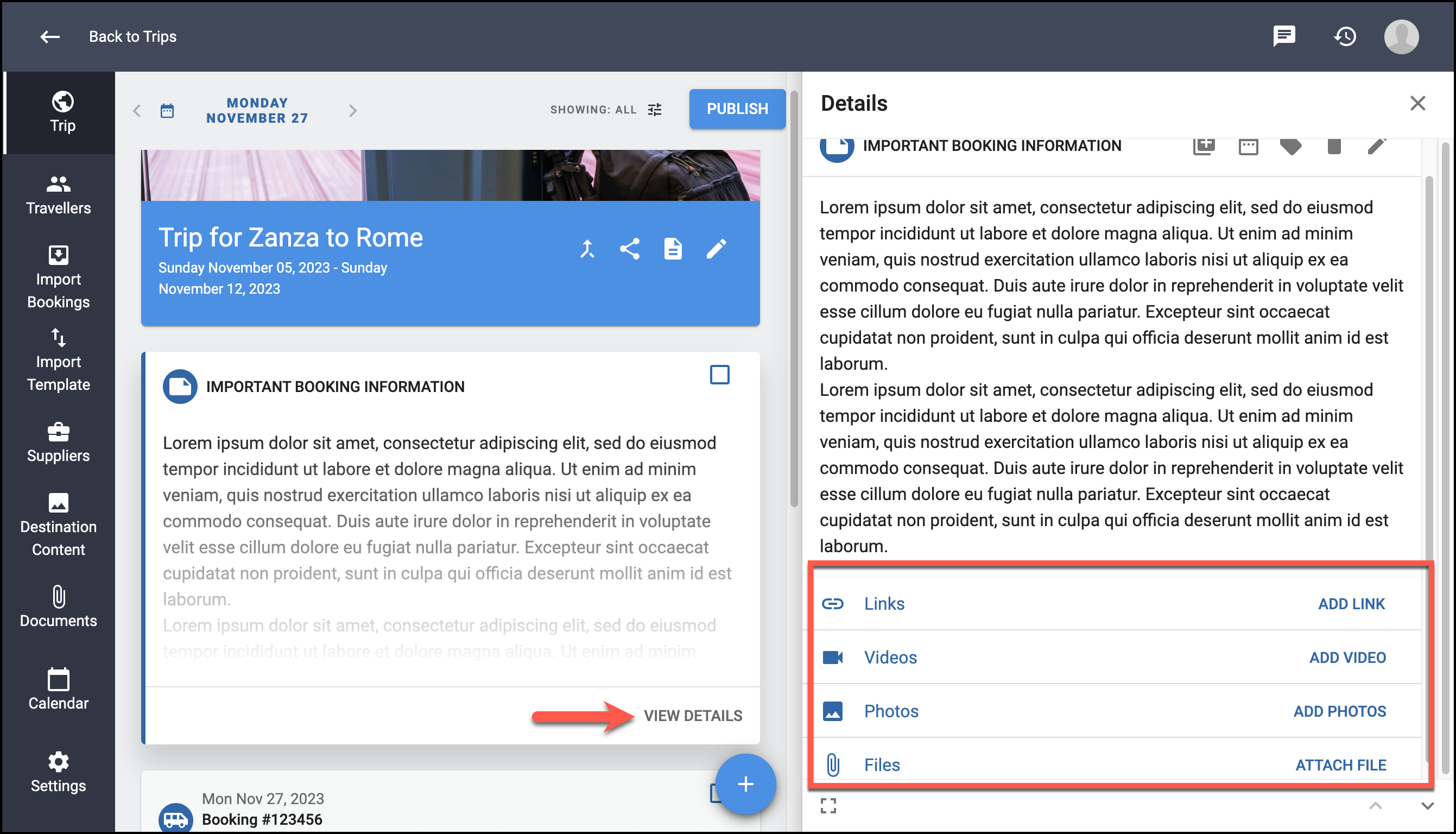The width and height of the screenshot is (1456, 834).
Task: Click the bus icon for Booking #123456
Action: (176, 818)
